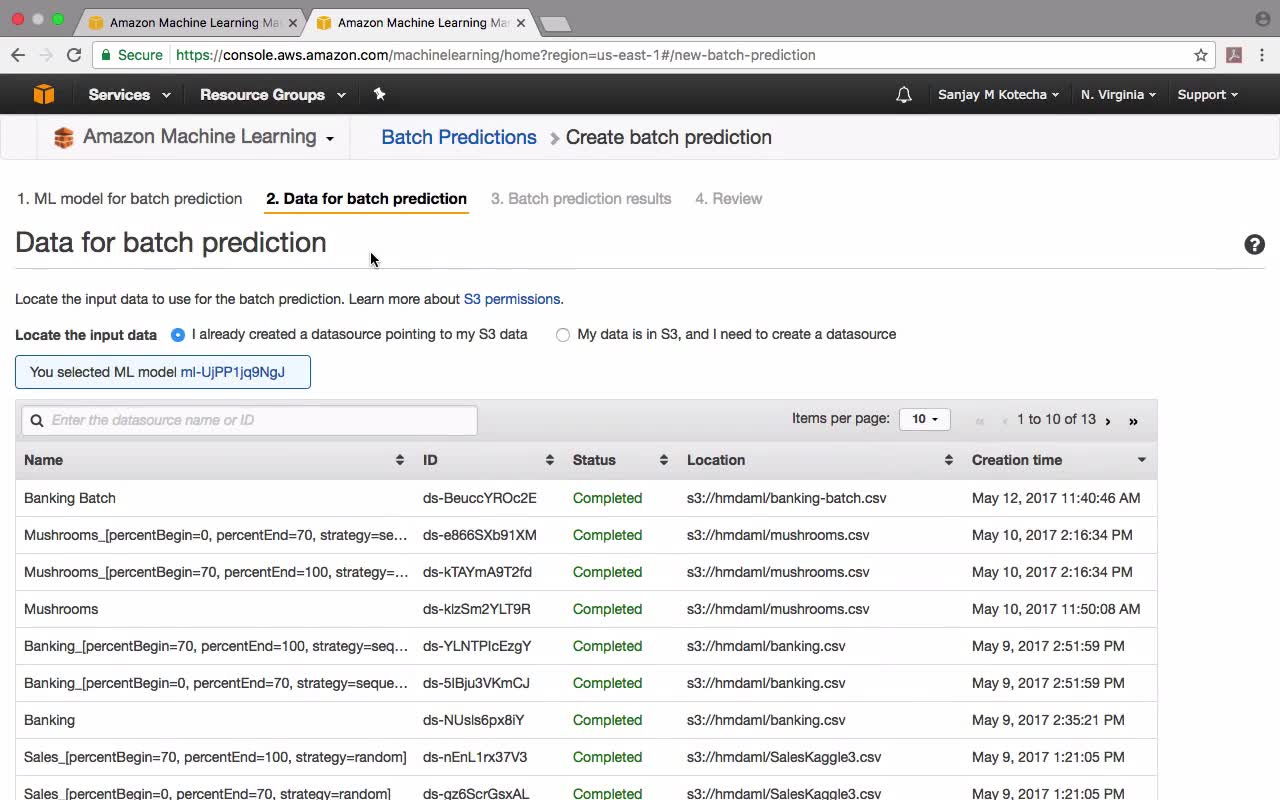1280x800 pixels.
Task: Click the PDF extension icon
Action: point(1234,55)
